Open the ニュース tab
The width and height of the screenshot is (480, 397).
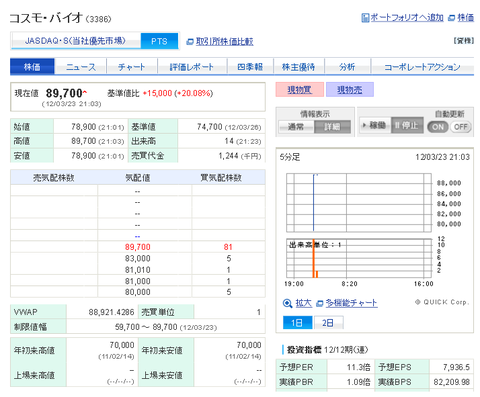tap(81, 67)
